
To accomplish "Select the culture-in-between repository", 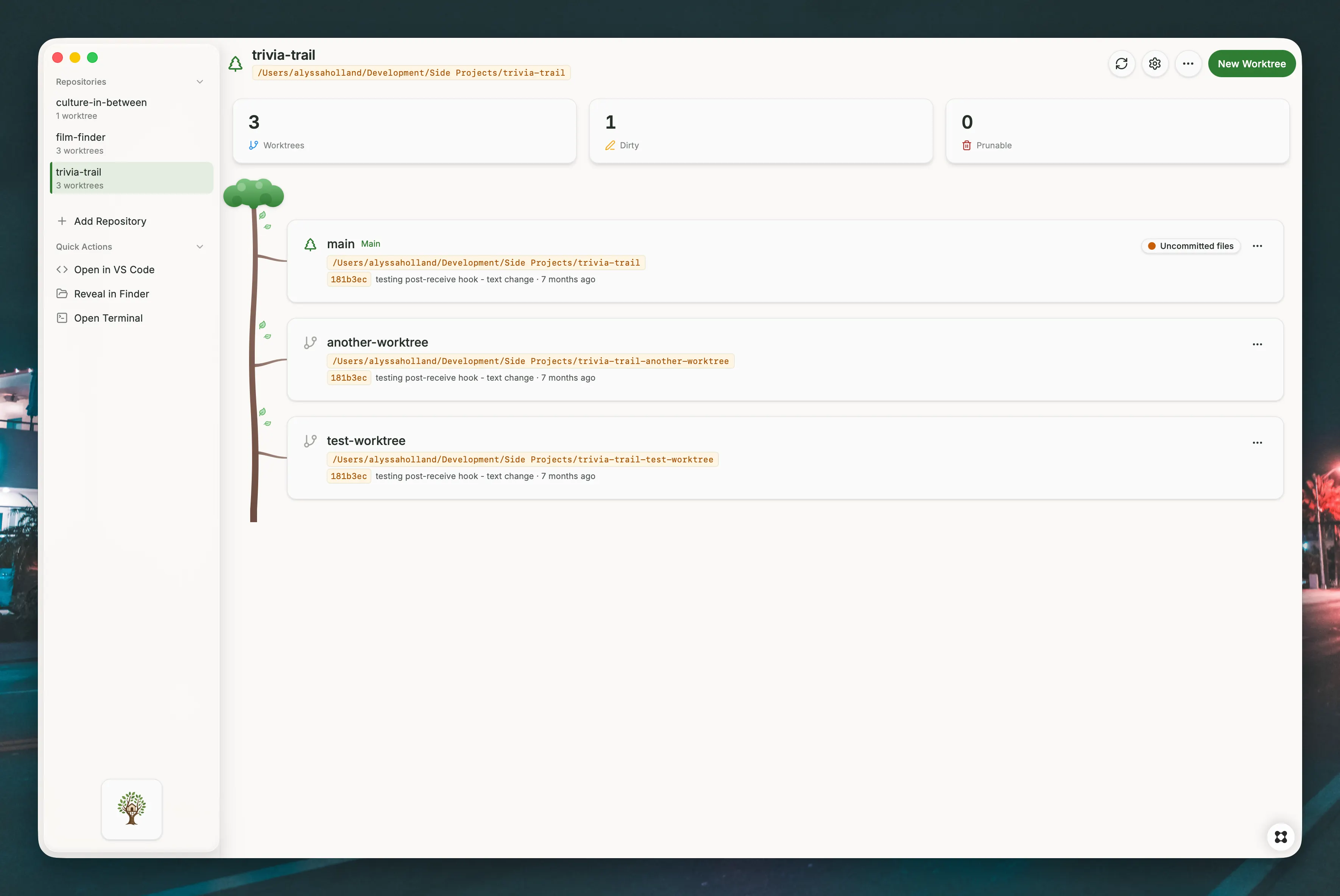I will 131,109.
